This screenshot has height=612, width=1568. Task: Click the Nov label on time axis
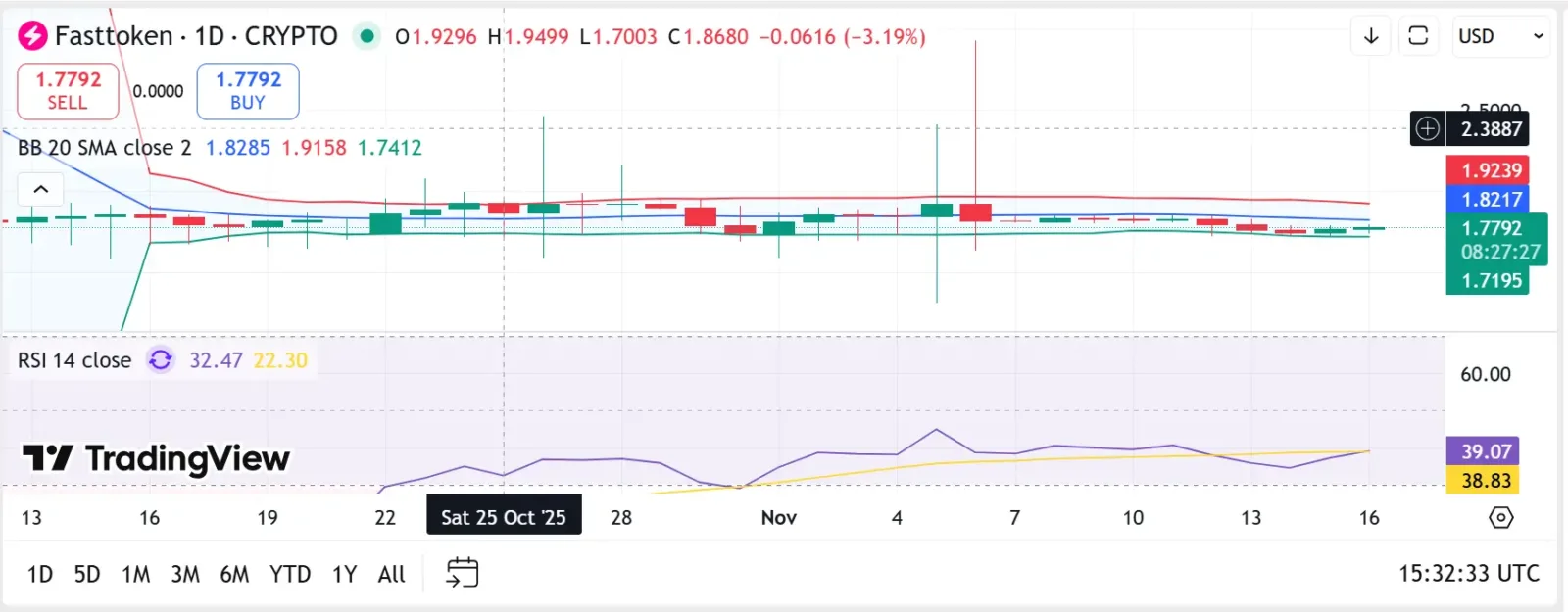click(x=779, y=517)
